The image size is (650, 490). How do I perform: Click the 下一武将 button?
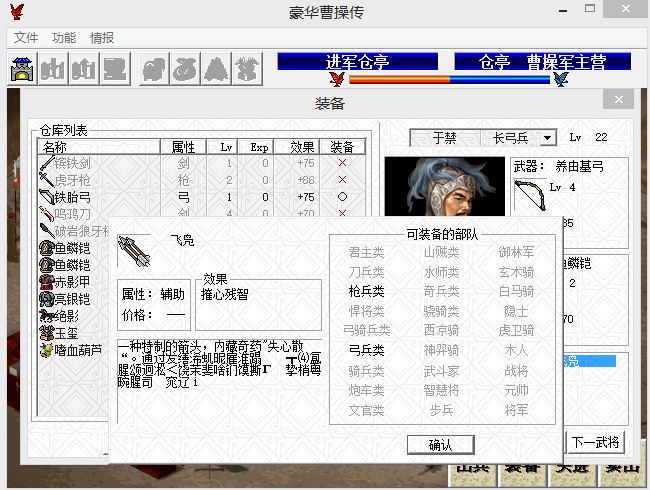point(596,442)
